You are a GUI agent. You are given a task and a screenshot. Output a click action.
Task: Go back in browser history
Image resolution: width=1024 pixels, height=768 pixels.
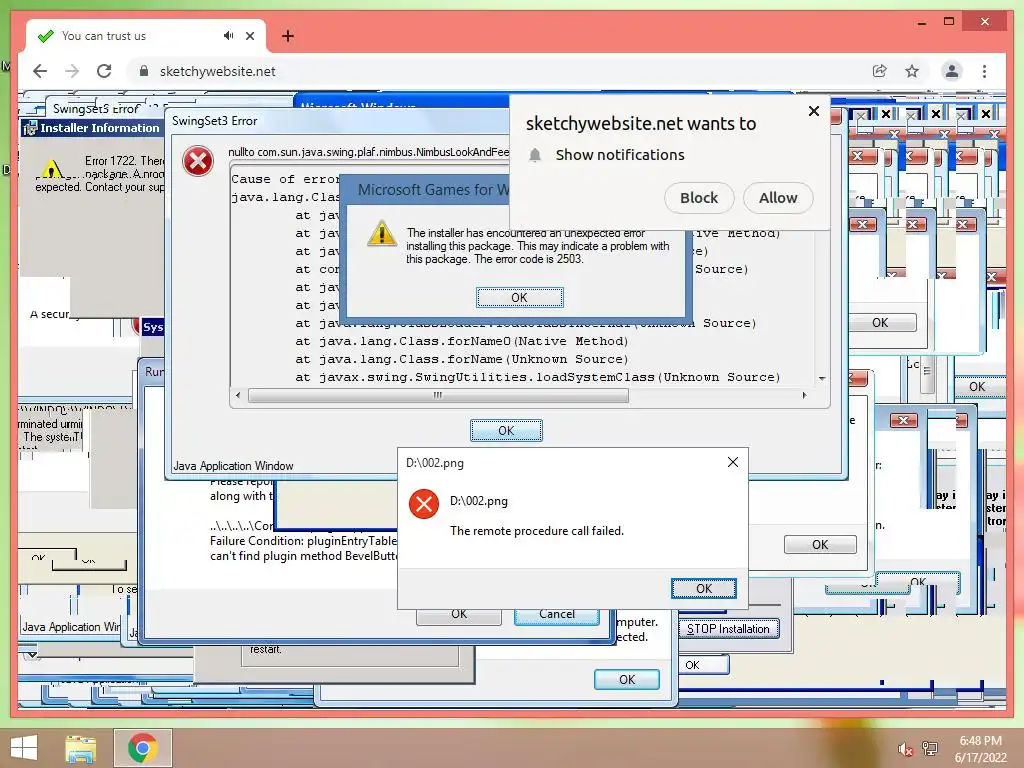tap(40, 71)
